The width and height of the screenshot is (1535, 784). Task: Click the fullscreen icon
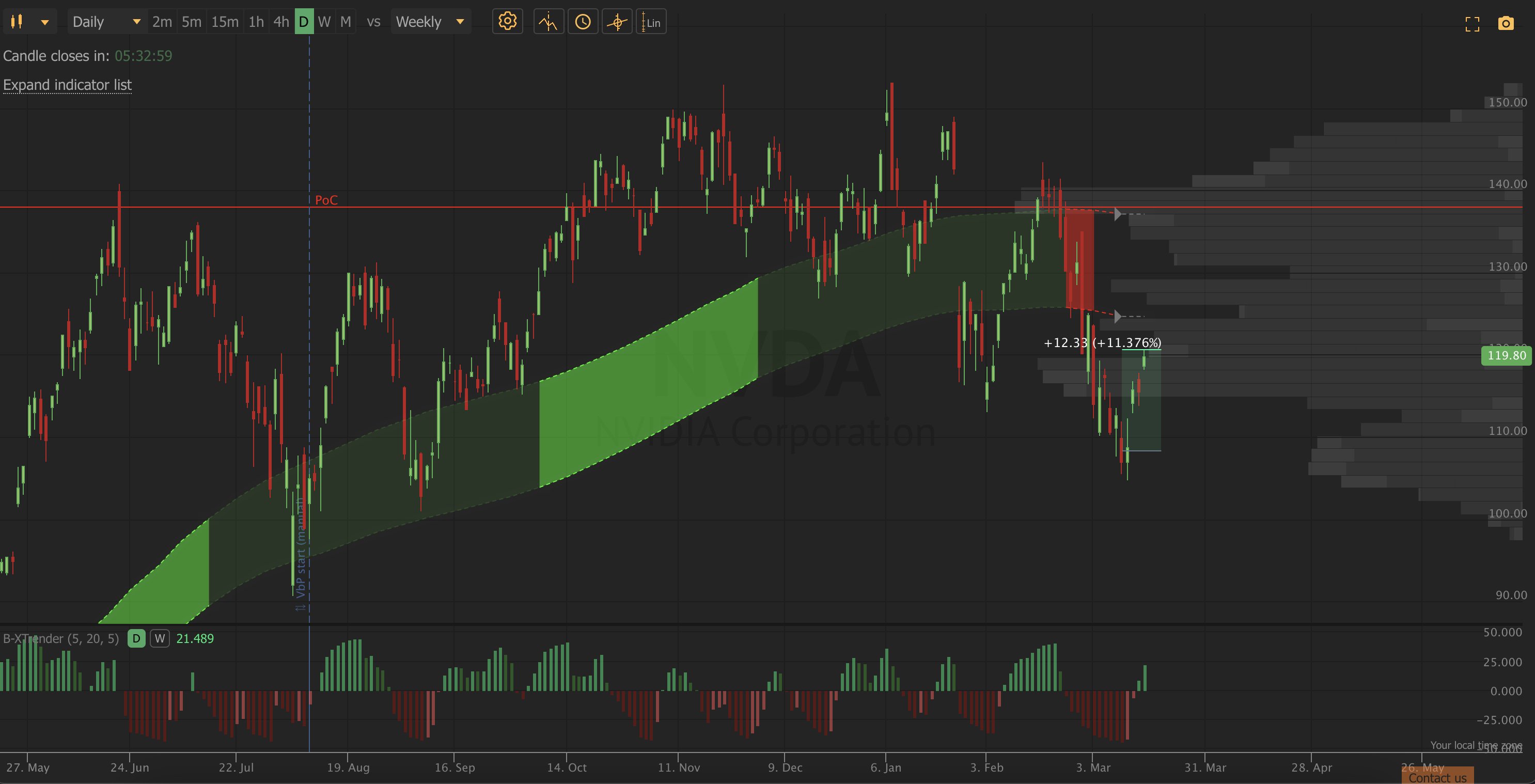(1472, 24)
